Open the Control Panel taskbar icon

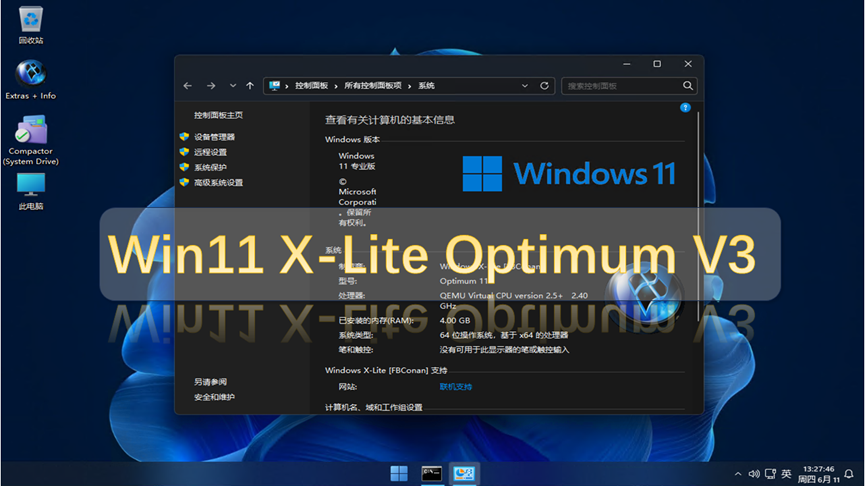[x=464, y=473]
